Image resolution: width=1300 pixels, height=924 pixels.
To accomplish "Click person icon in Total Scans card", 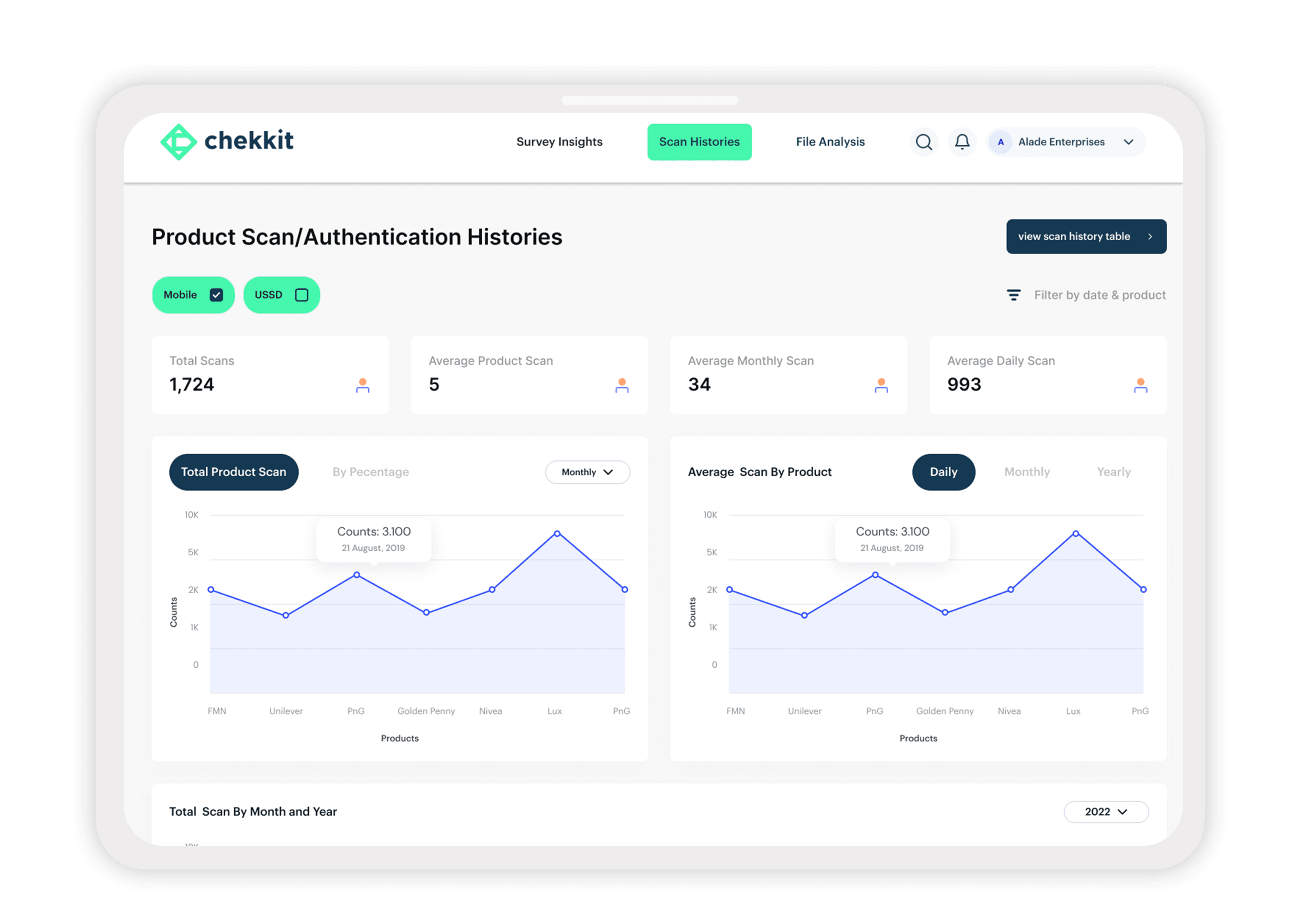I will pyautogui.click(x=362, y=385).
